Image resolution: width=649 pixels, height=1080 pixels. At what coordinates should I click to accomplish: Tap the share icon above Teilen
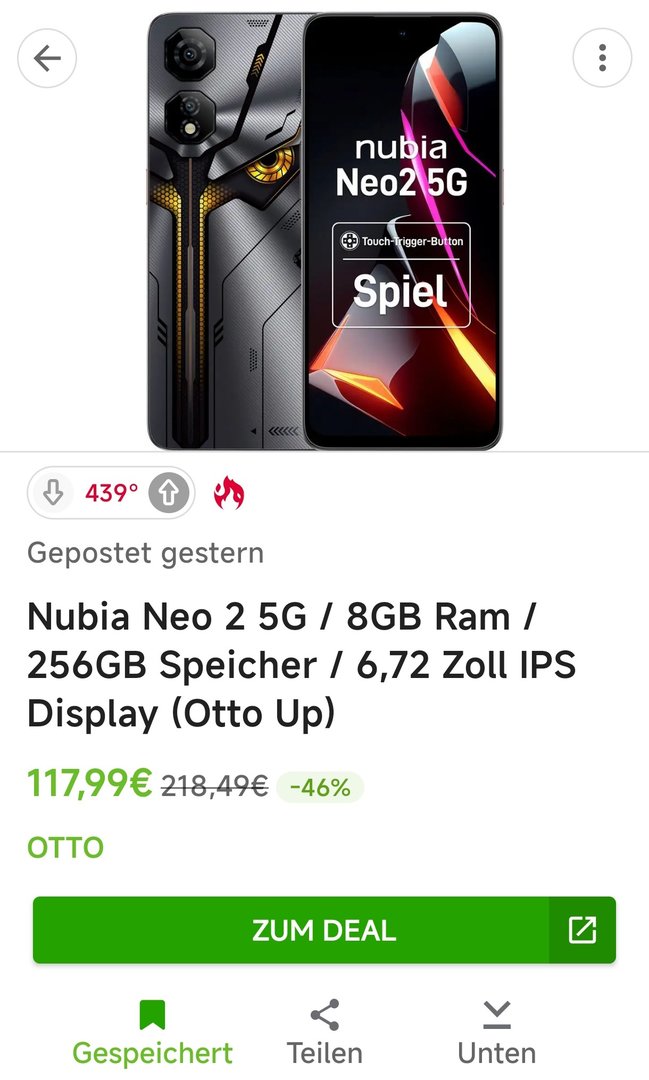coord(324,1015)
